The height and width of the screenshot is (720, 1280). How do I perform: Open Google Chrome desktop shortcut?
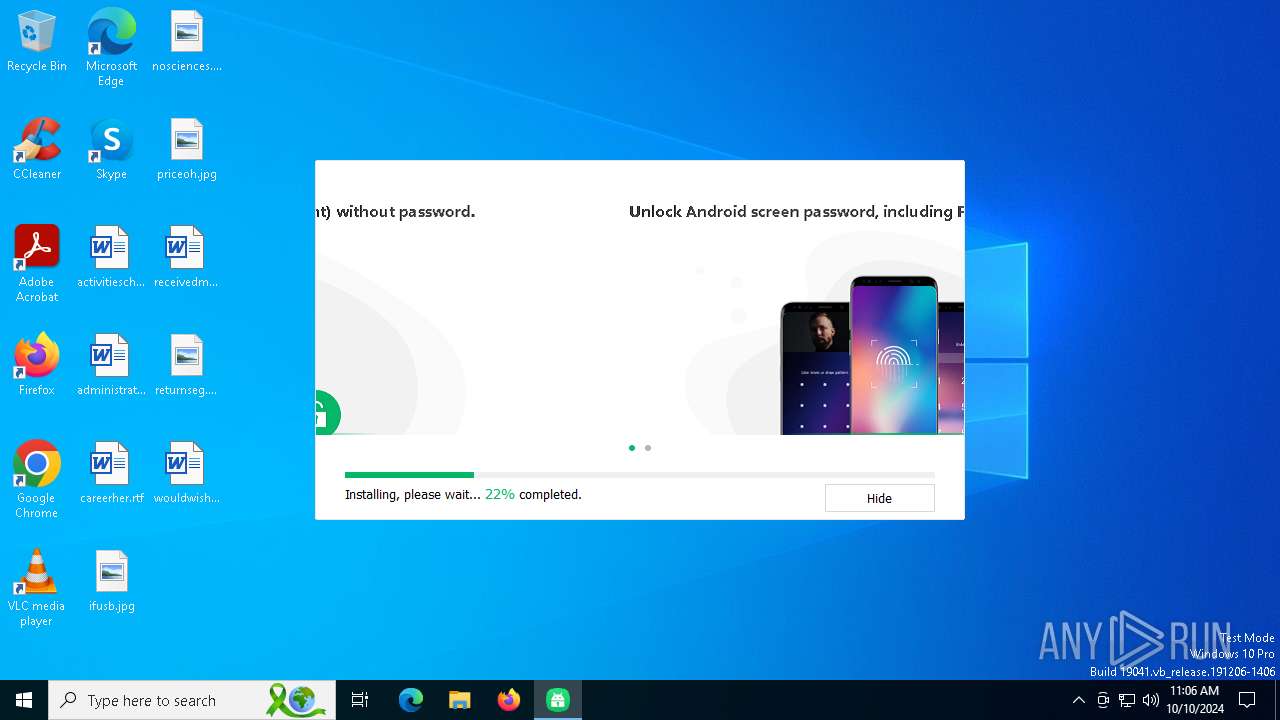coord(37,480)
